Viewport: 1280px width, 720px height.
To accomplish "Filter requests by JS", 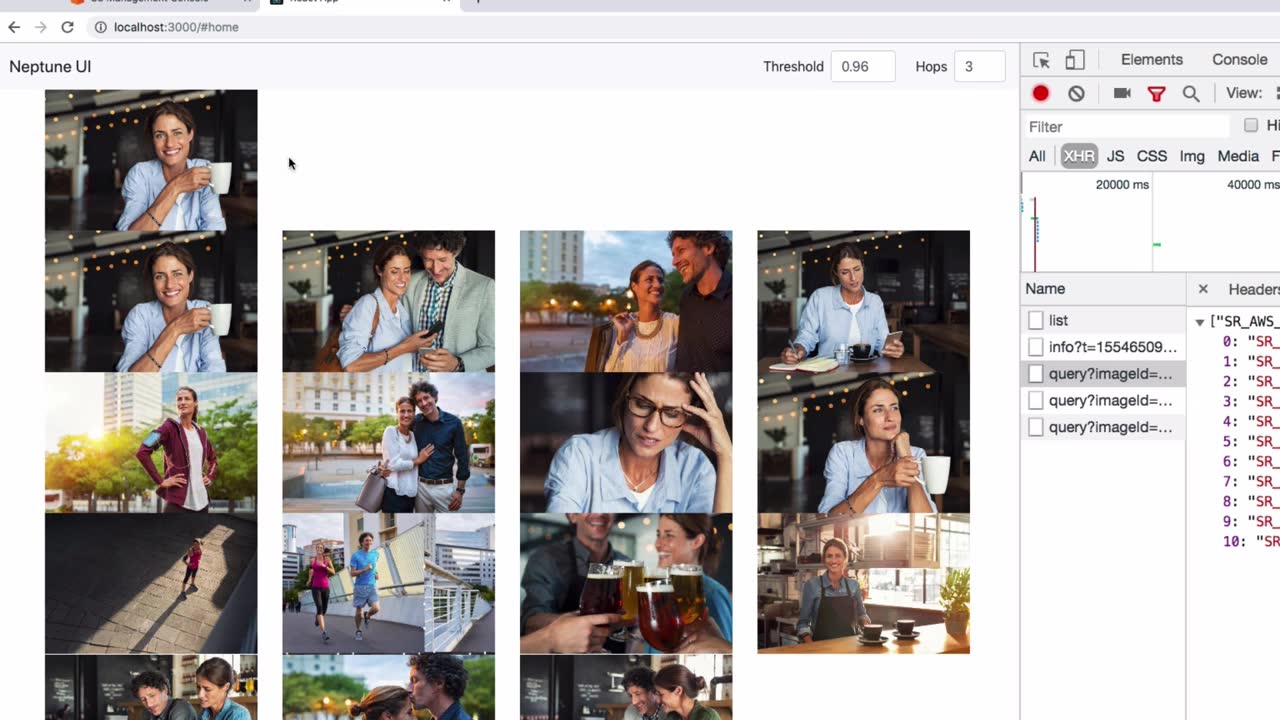I will [x=1115, y=156].
